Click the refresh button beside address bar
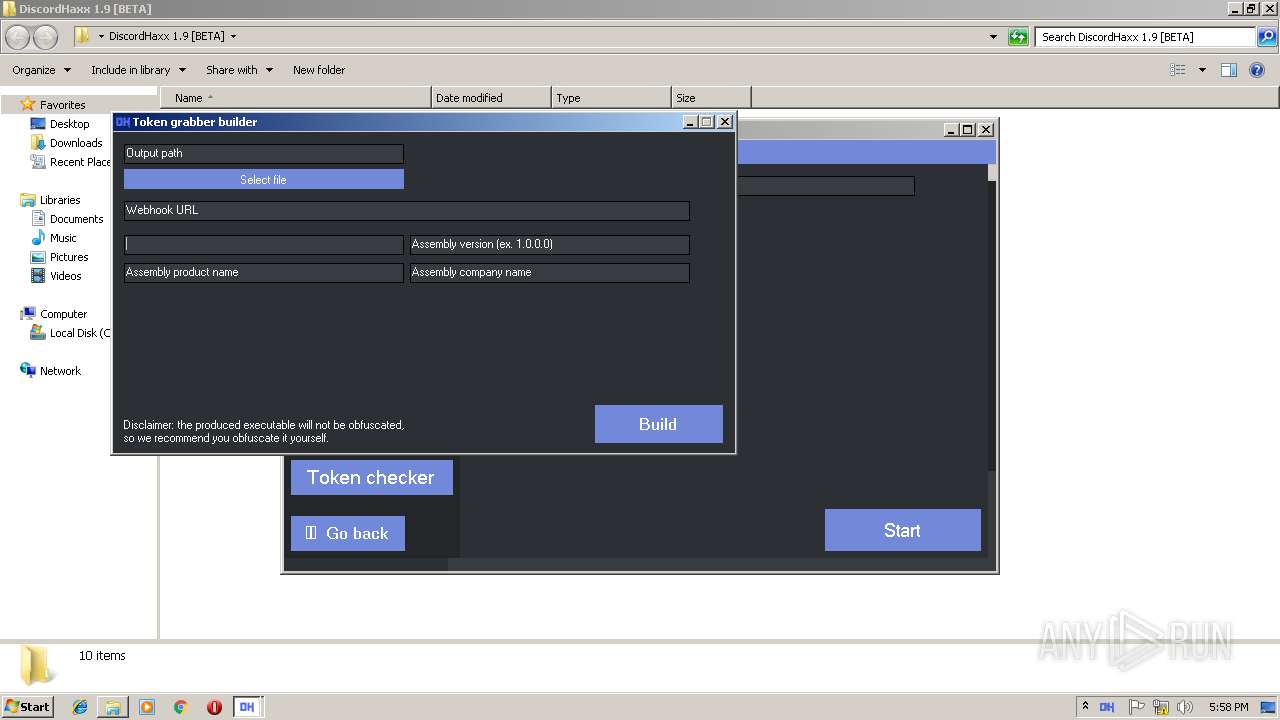The height and width of the screenshot is (720, 1280). 1018,37
